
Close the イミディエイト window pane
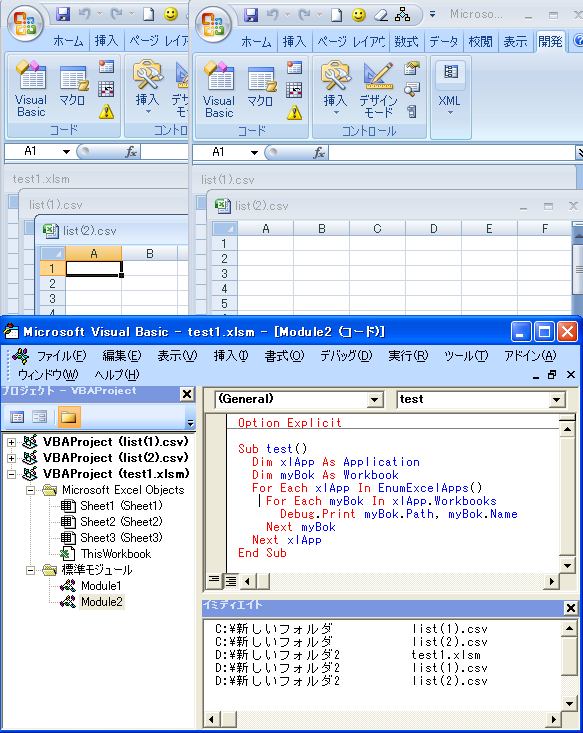coord(571,608)
